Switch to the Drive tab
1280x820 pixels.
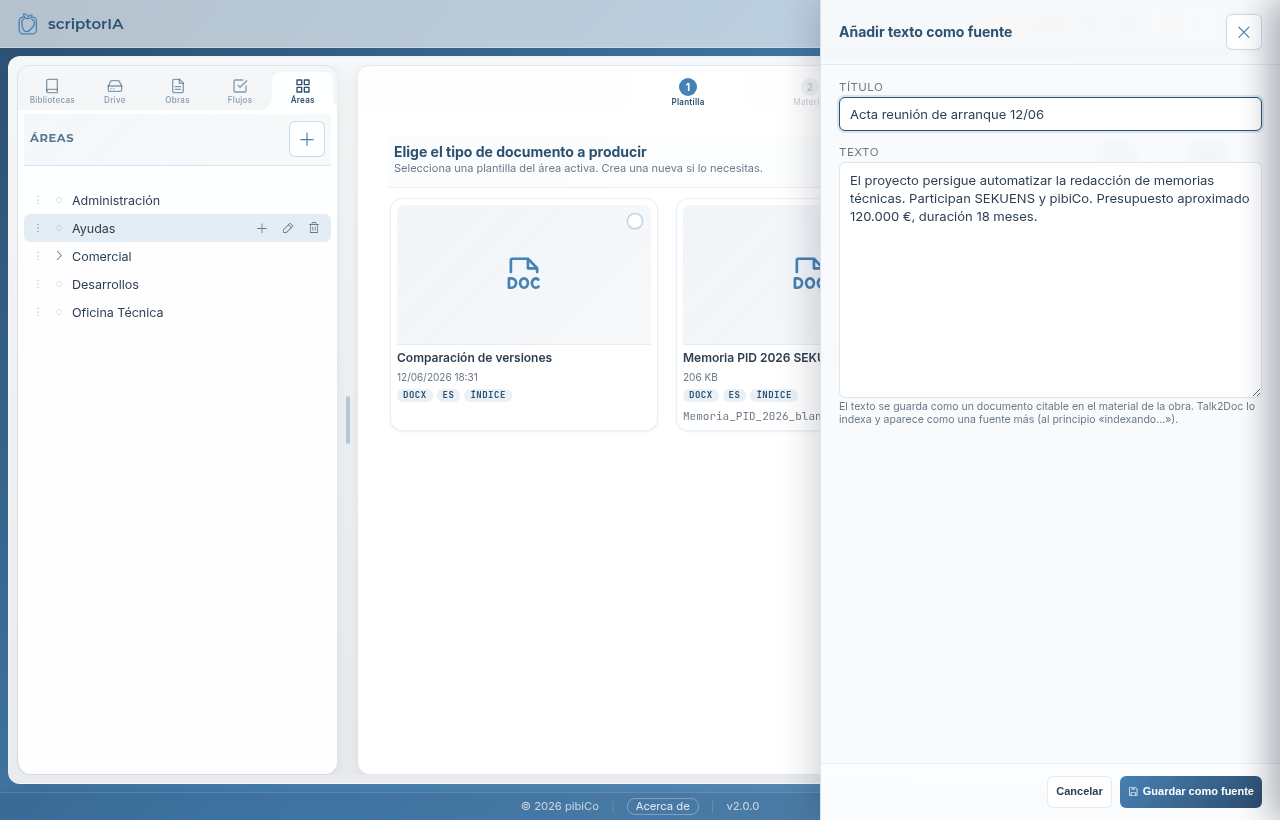[115, 91]
